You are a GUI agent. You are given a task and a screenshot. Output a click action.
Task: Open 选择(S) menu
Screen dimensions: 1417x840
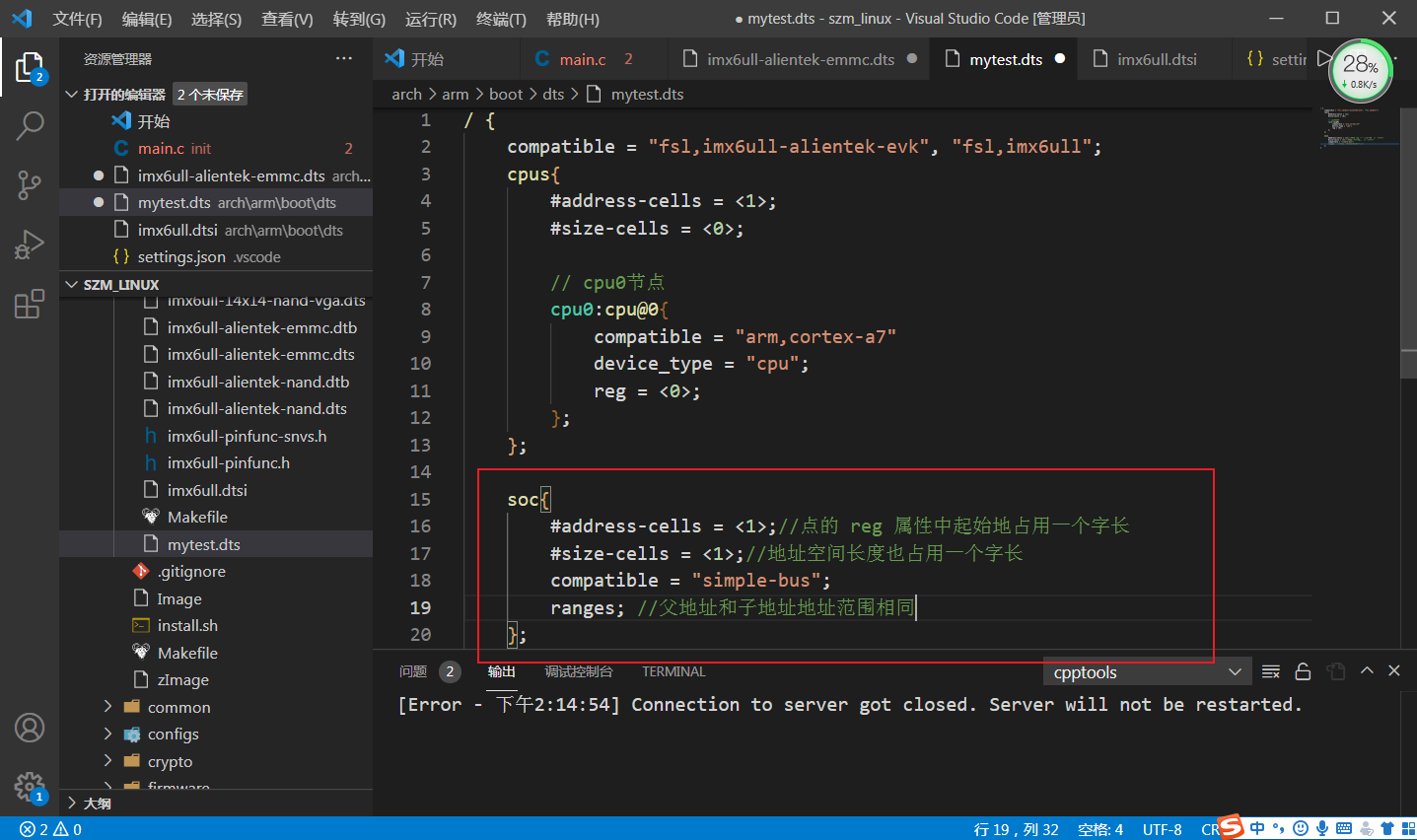217,19
